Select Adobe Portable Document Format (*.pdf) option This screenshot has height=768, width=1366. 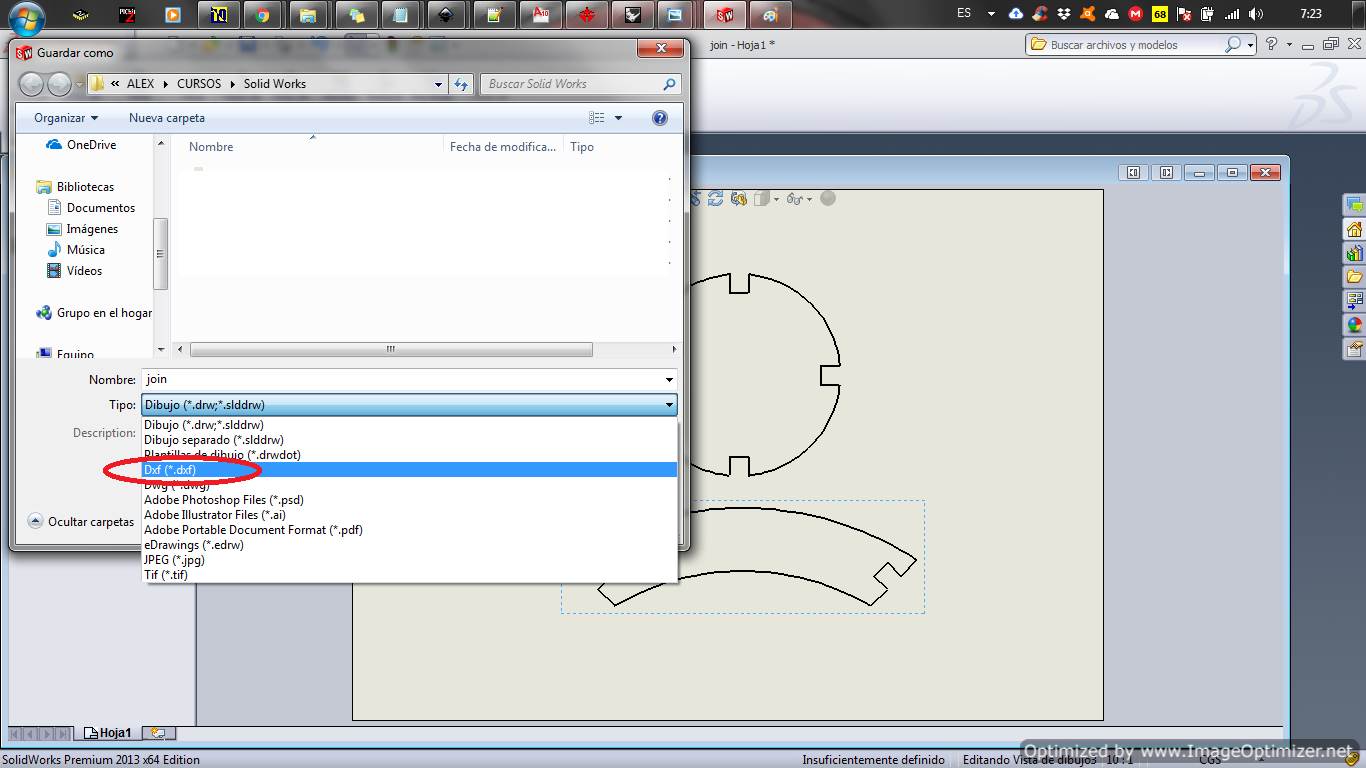409,530
